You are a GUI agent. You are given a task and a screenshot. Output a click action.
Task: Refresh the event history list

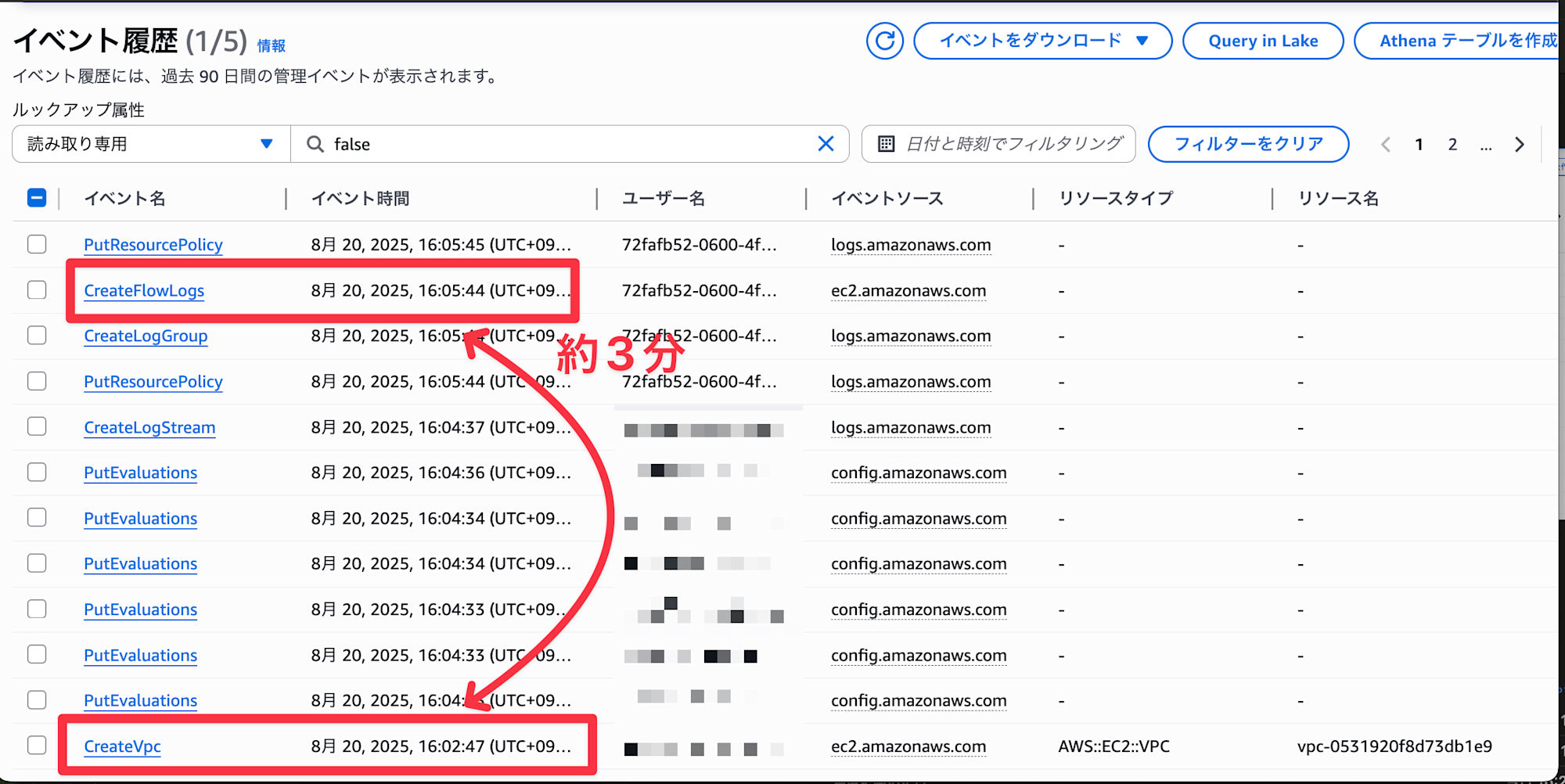pos(885,41)
